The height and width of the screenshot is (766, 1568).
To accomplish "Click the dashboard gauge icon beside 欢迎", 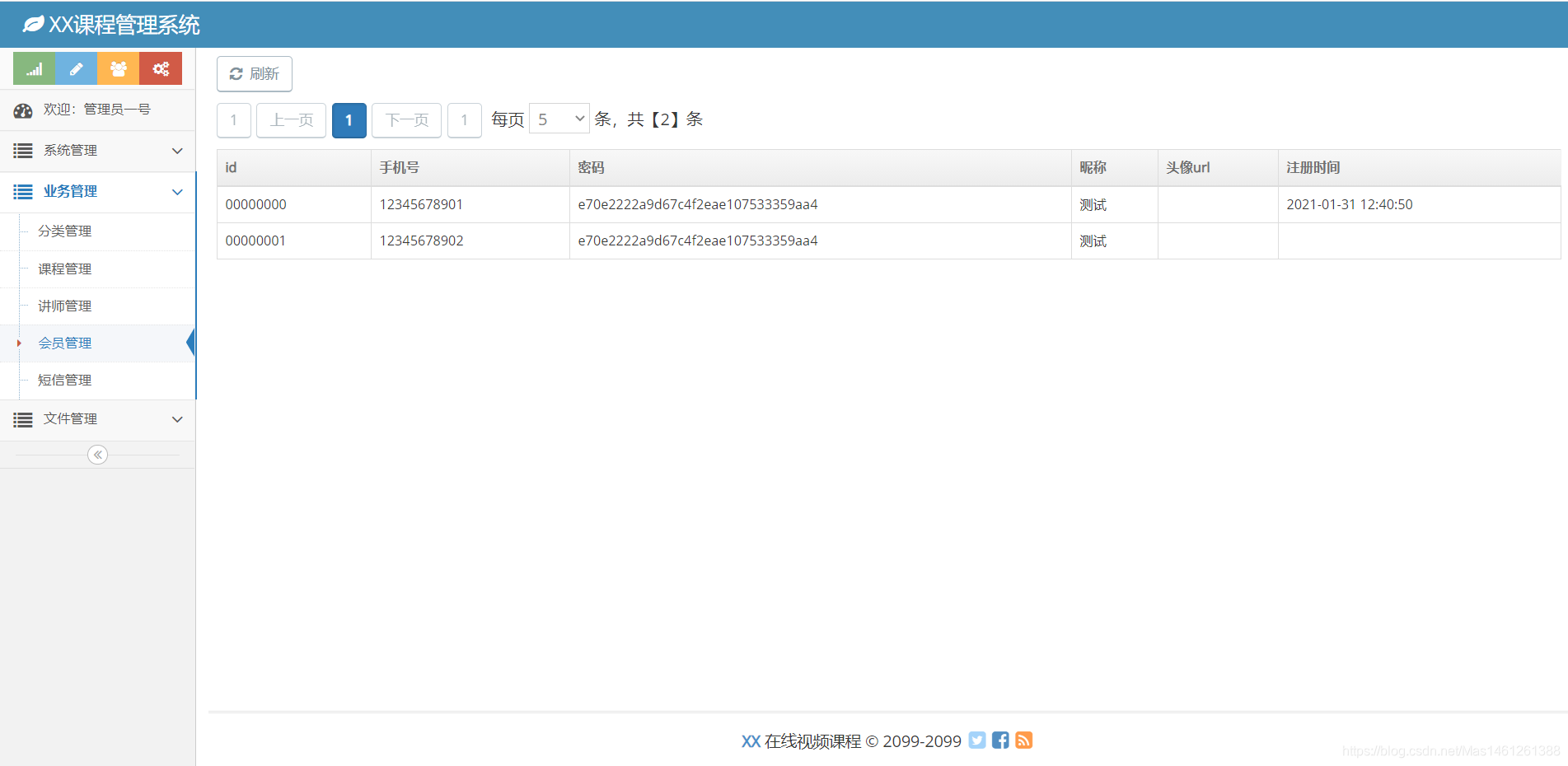I will point(23,110).
